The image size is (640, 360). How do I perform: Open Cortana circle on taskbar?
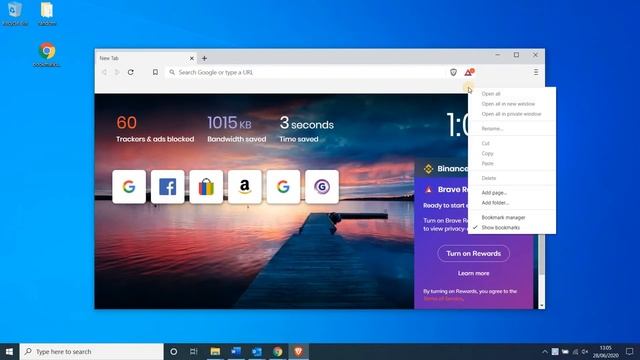173,351
